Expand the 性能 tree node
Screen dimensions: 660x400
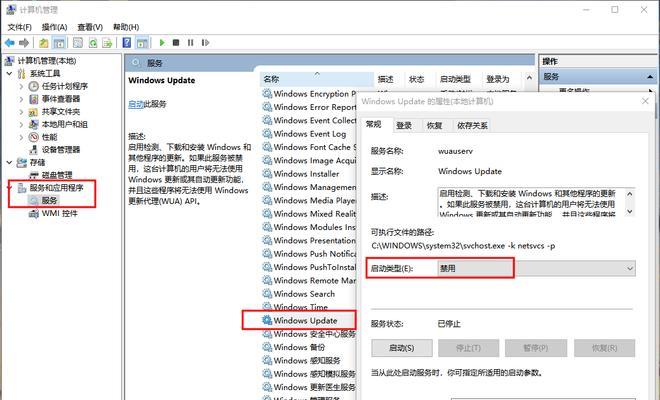21,137
